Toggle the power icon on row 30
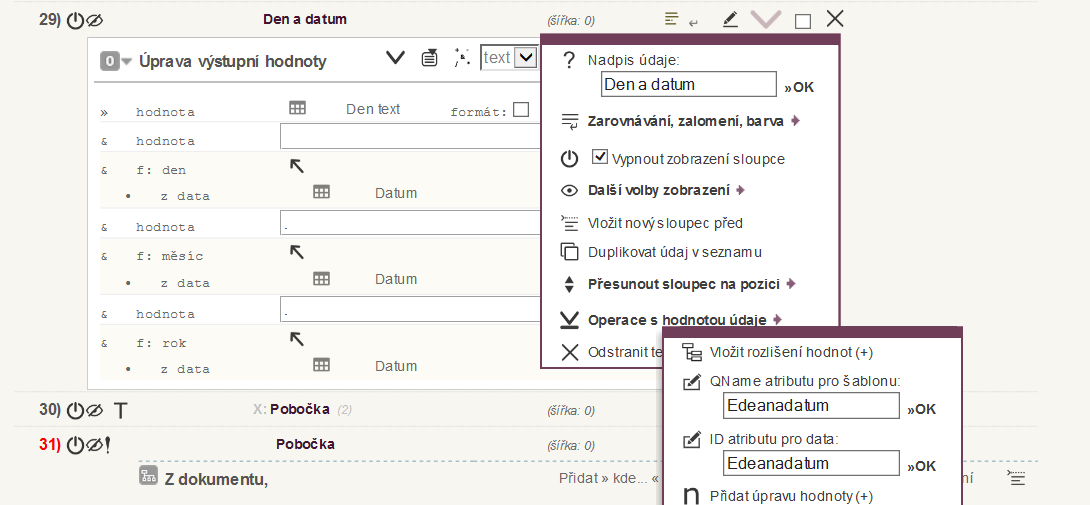Screen dimensions: 1090x505 click(74, 409)
